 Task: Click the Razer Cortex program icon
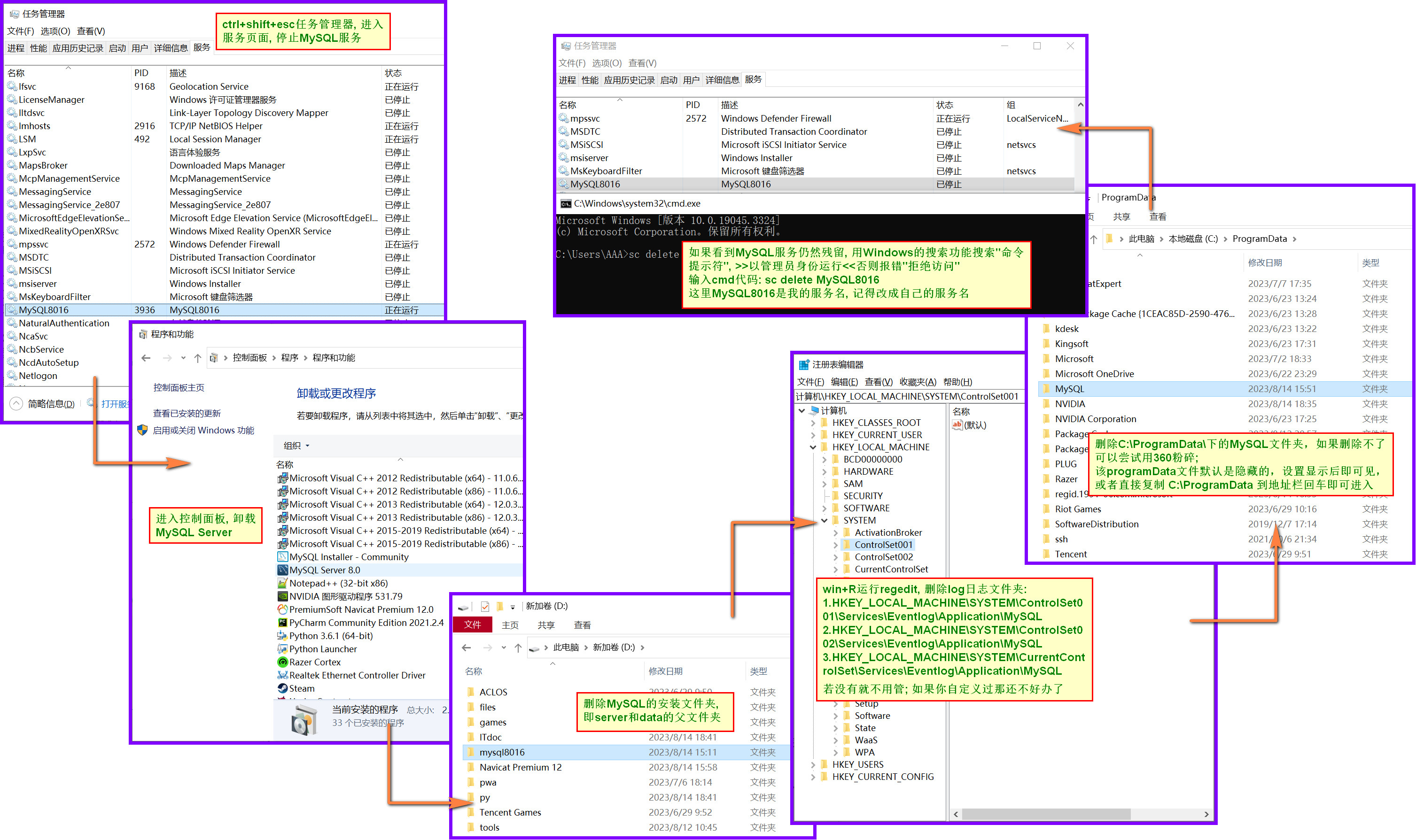282,662
